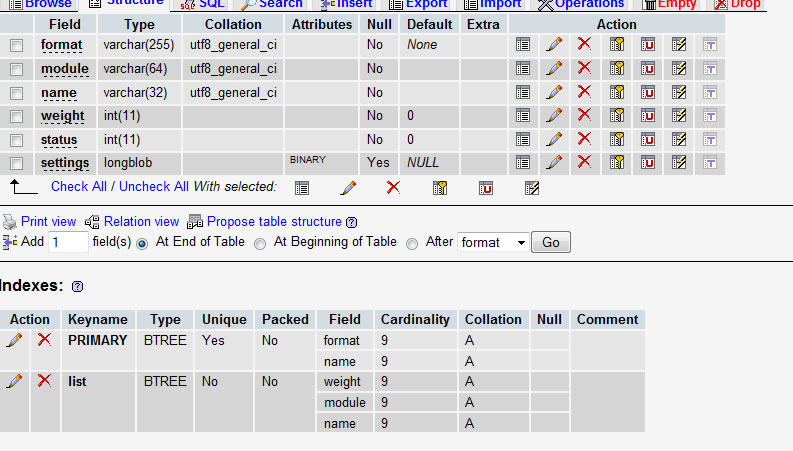Screen dimensions: 793x451
Task: Click browse distinct values icon for name field
Action: coord(522,92)
